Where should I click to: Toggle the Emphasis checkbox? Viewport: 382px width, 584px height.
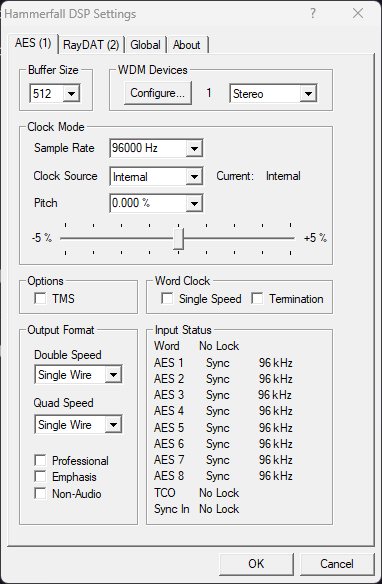coord(40,476)
